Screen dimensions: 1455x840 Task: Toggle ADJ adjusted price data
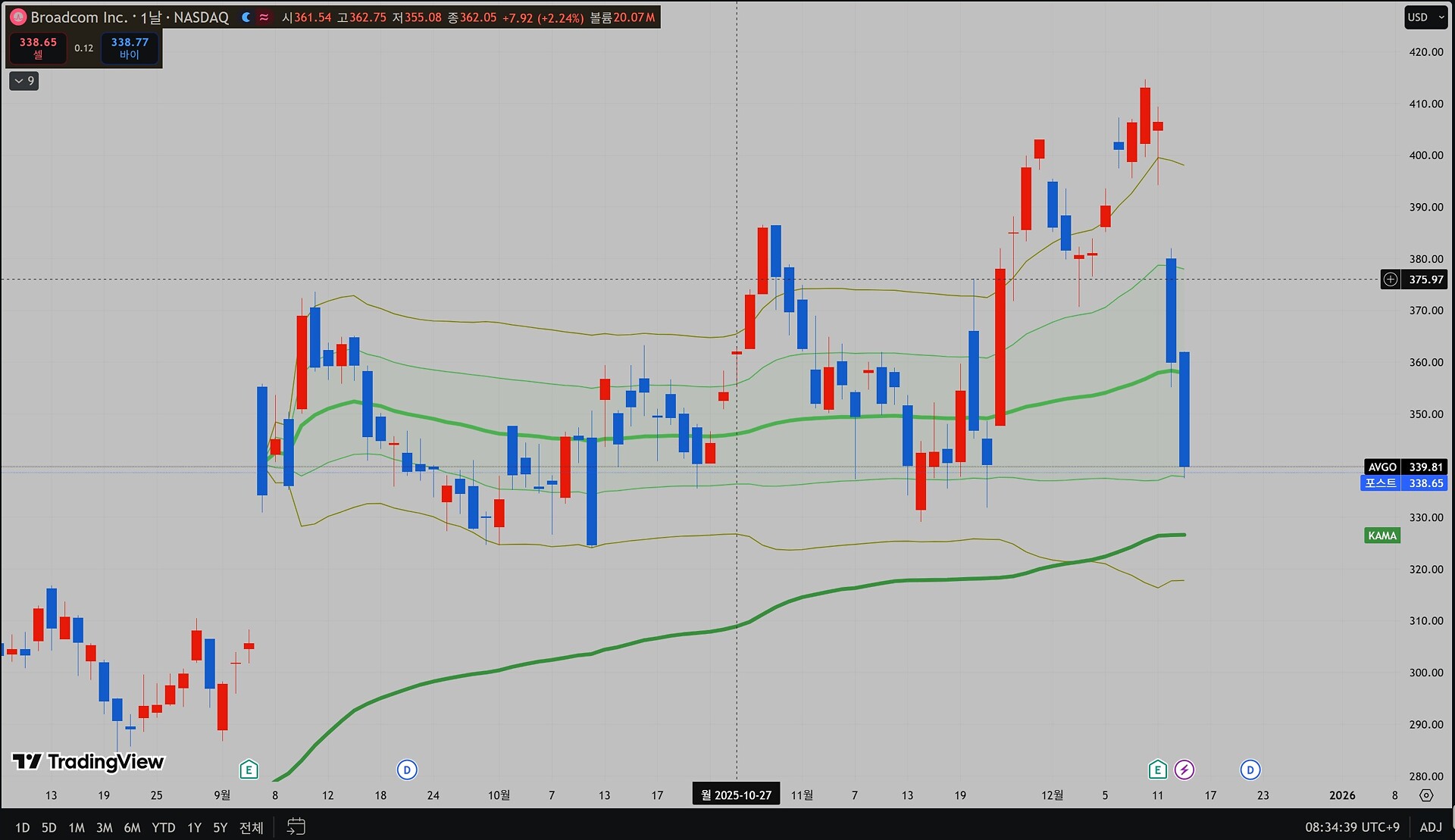1431,827
